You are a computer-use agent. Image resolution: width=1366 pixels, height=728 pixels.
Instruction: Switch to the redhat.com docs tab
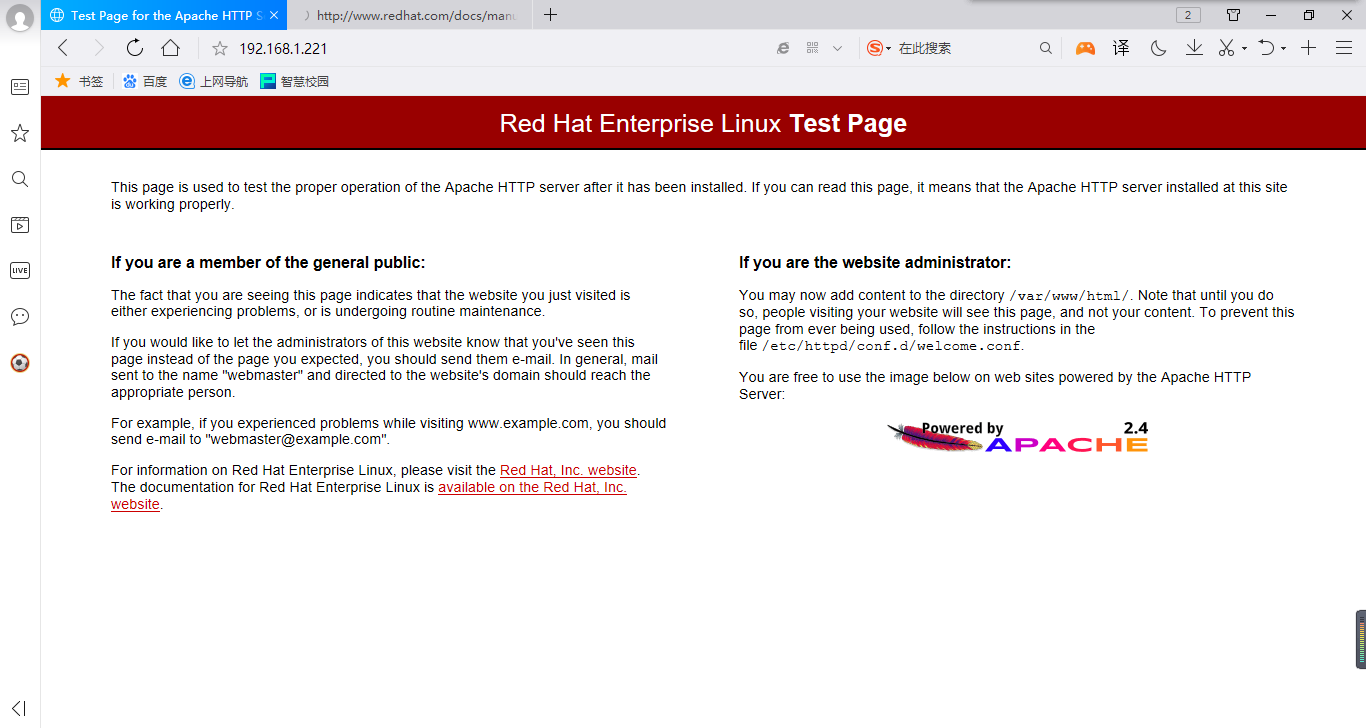(410, 15)
